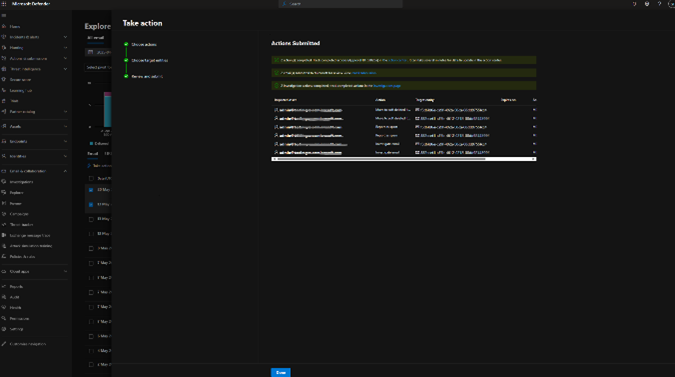Open Exchange message trace

30,235
